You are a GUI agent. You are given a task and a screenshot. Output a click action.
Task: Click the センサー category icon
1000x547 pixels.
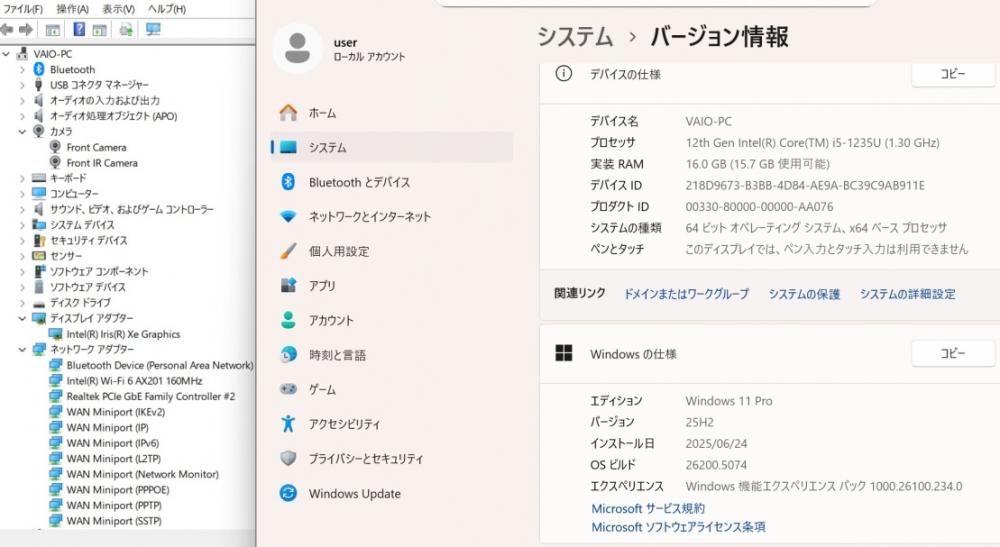[39, 256]
